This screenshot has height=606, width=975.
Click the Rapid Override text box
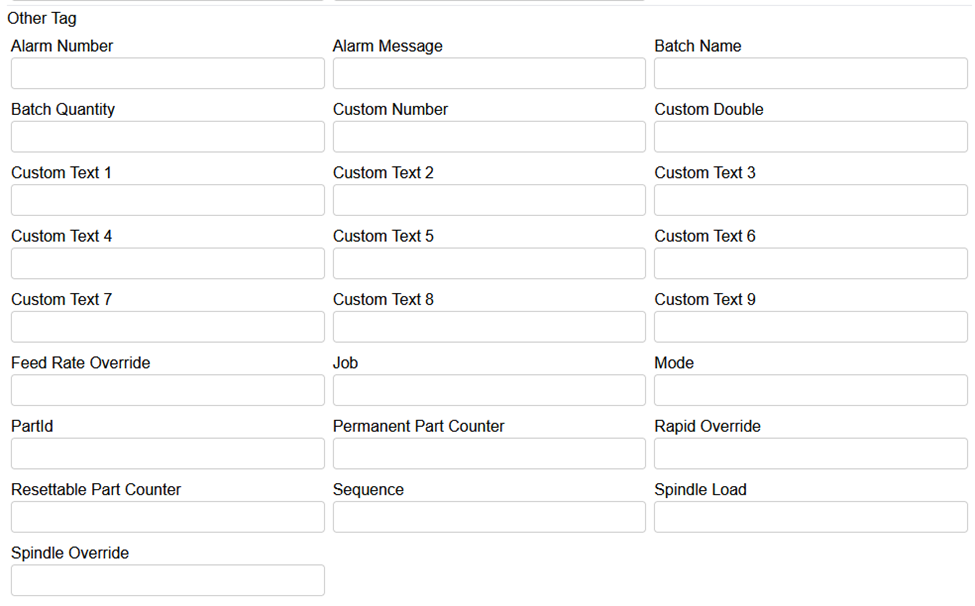(x=810, y=453)
